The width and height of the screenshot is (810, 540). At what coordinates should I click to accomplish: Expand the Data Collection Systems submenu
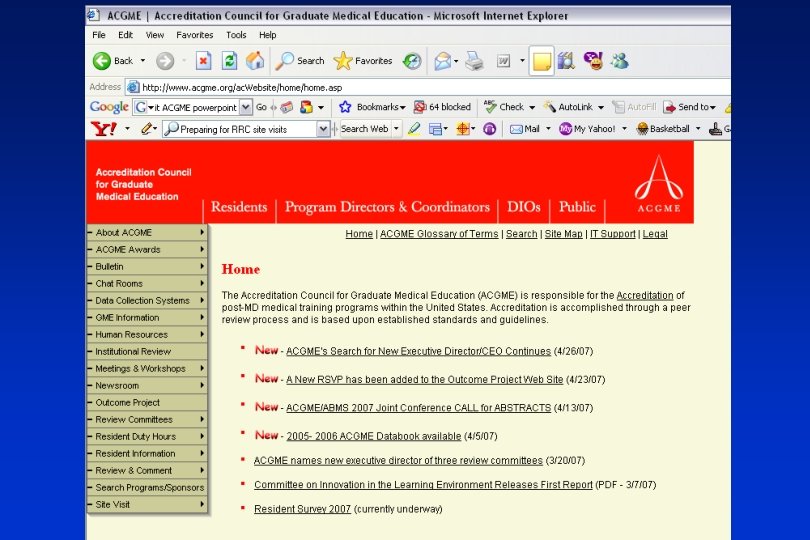pyautogui.click(x=202, y=300)
